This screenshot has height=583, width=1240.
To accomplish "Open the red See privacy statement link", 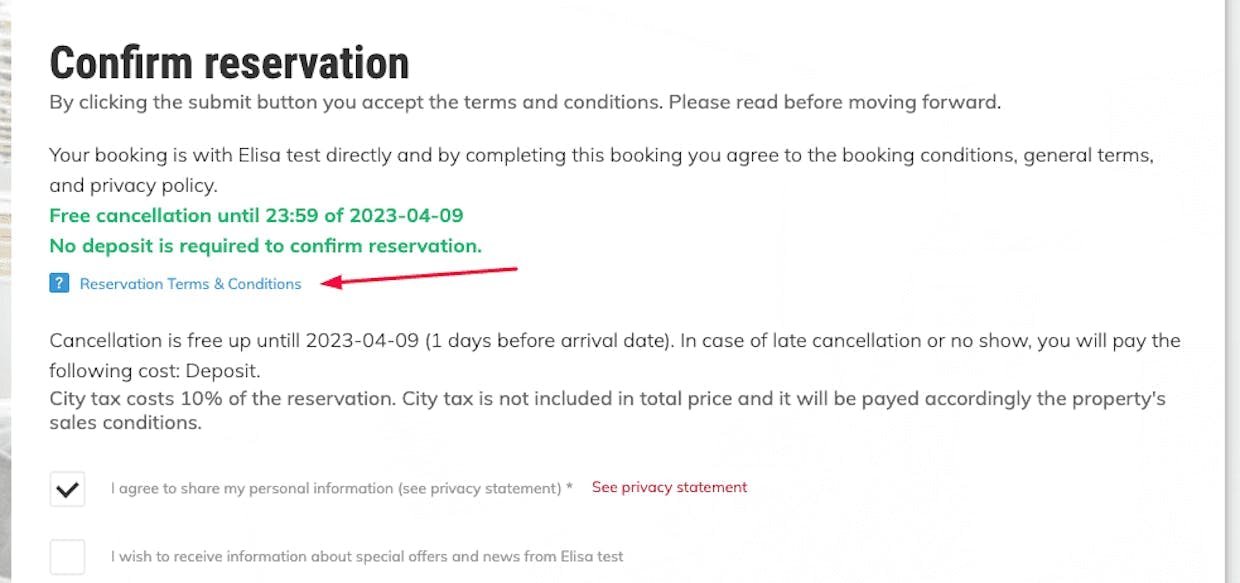I will (669, 487).
